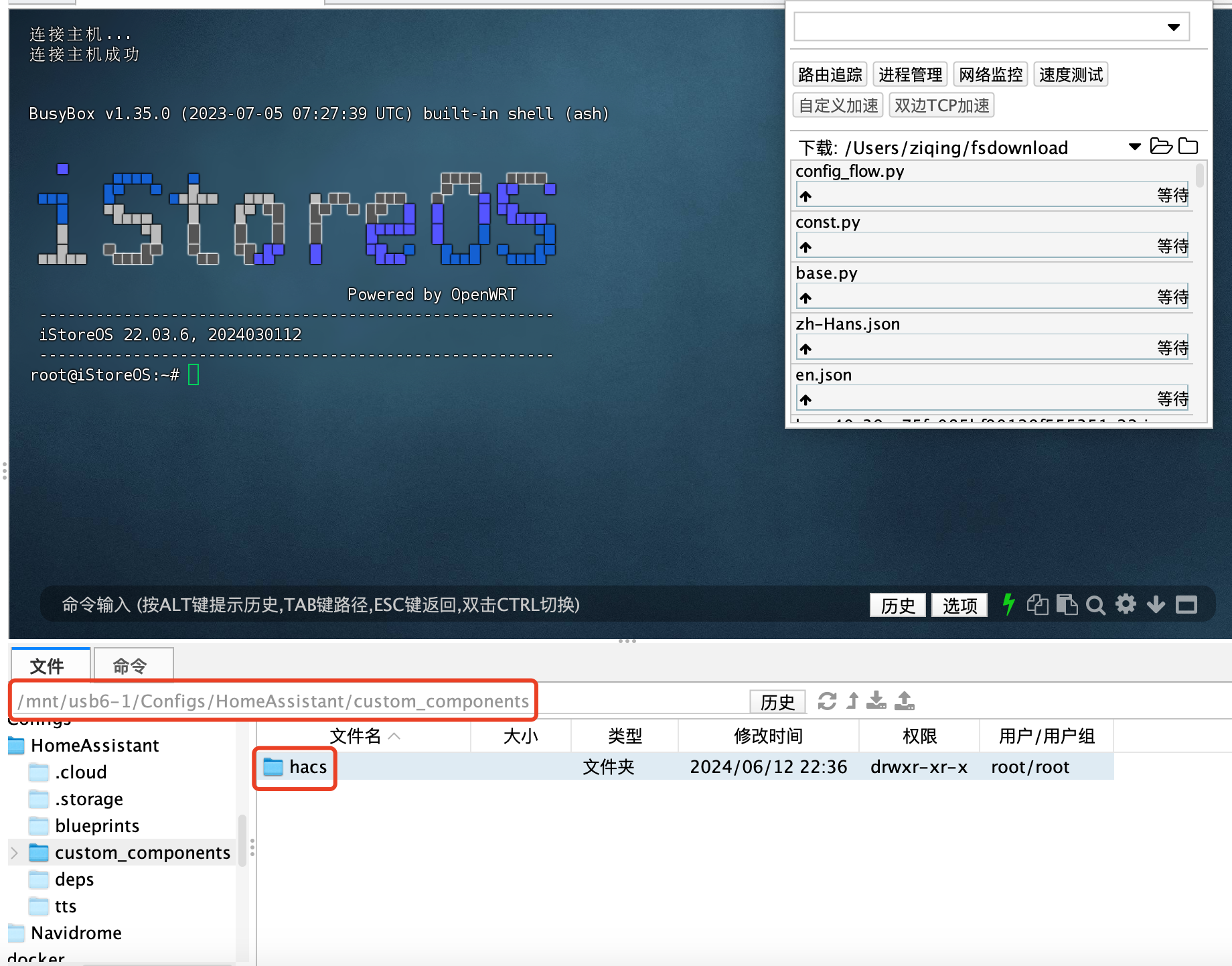Click the tree panel vertical scrollbar
This screenshot has height=966, width=1232.
point(242,841)
